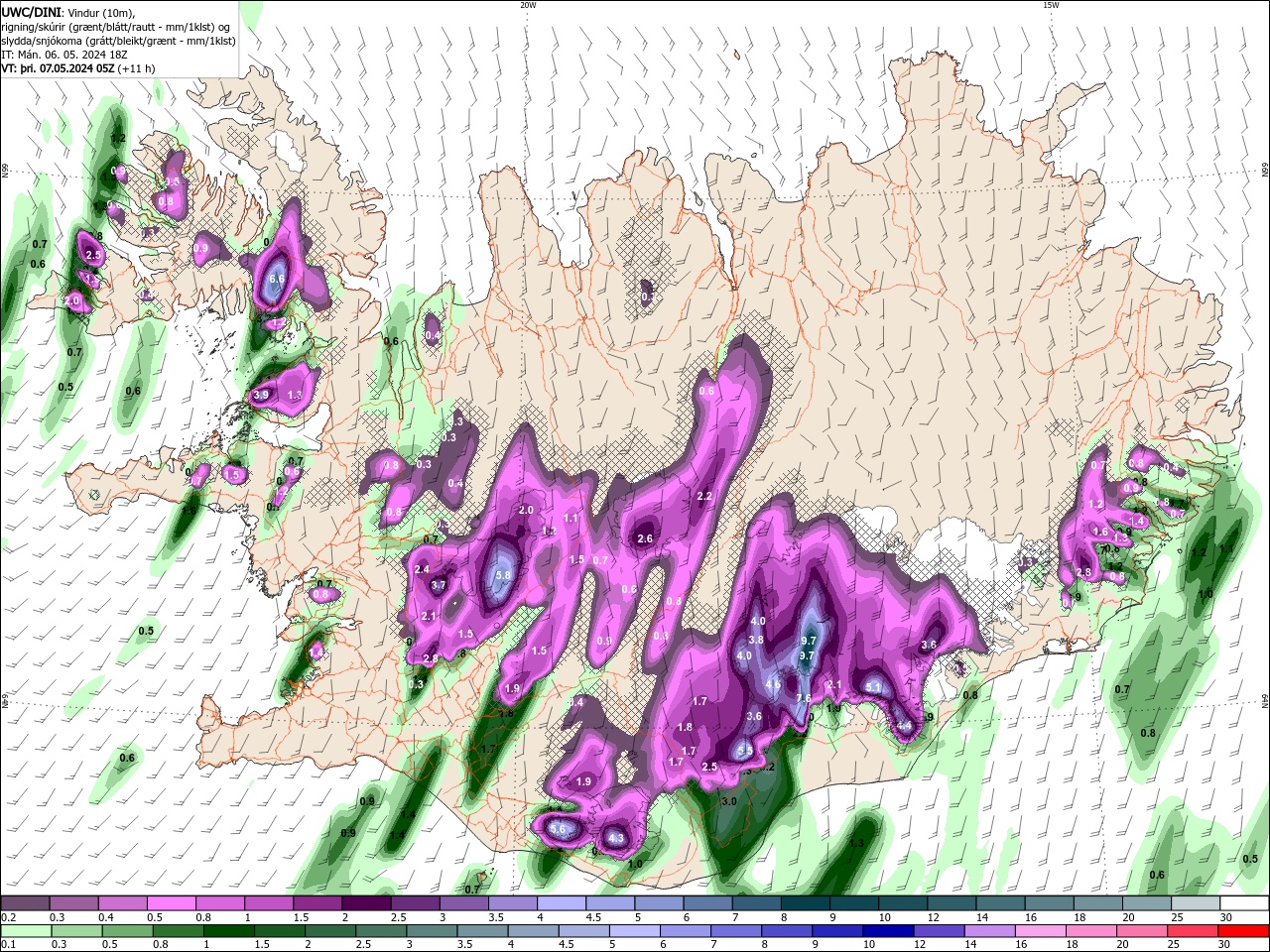Click the 15W longitude label
The image size is (1270, 952).
pos(1051,5)
